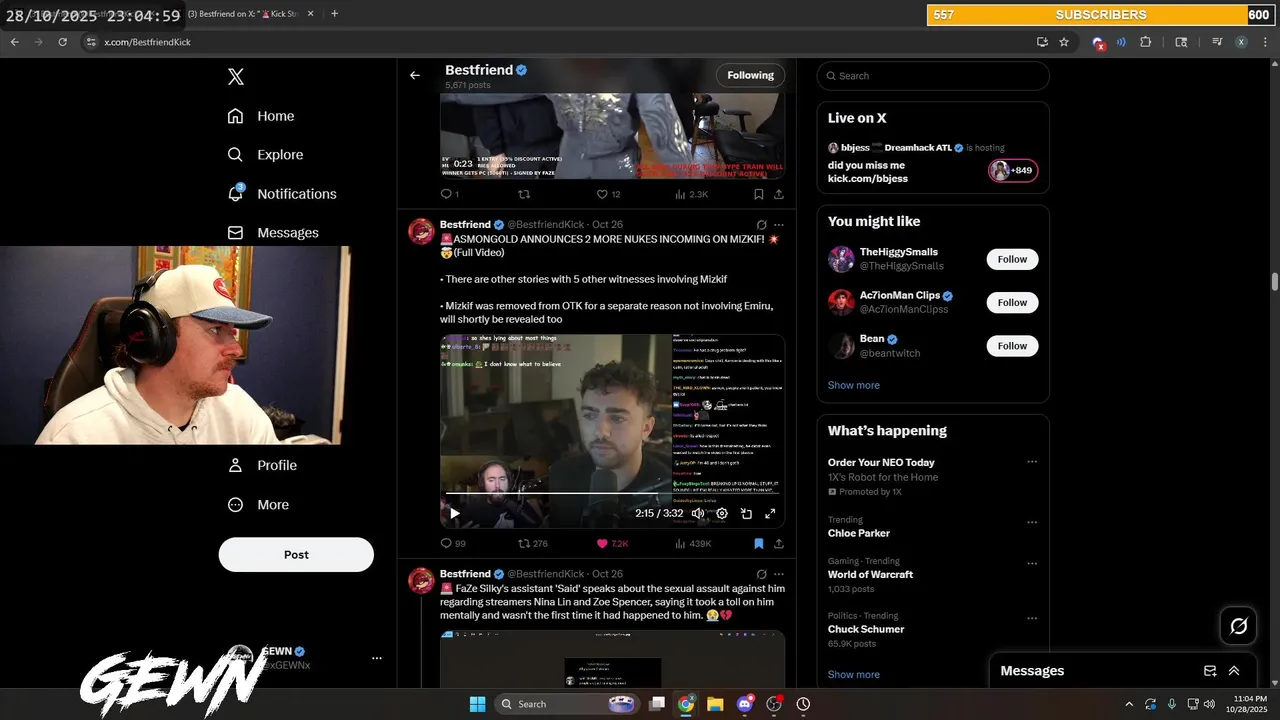
Task: Reply to the top post with 1 comment
Action: (449, 194)
